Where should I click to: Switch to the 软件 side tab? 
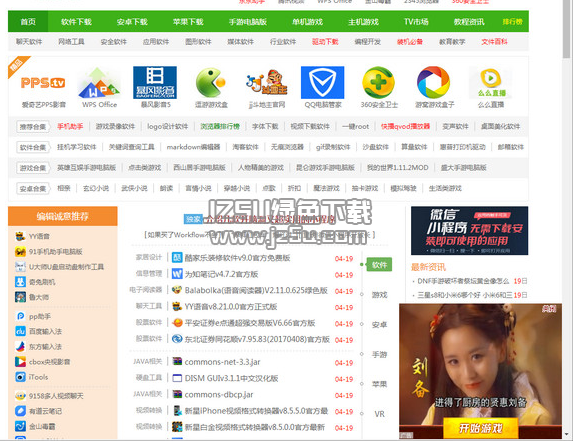379,265
